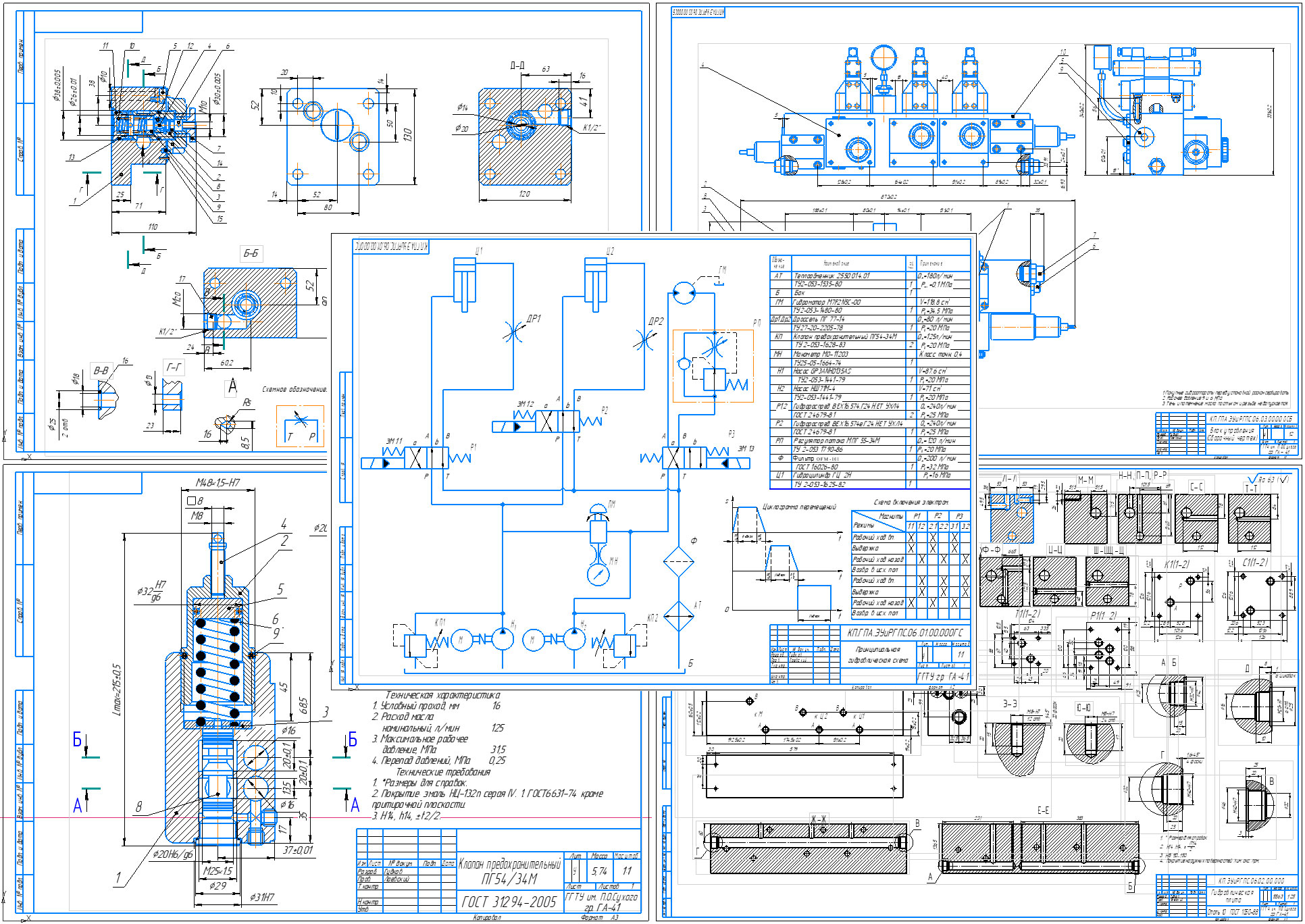Click the Г-Г section view label
The height and width of the screenshot is (924, 1305).
tap(174, 367)
